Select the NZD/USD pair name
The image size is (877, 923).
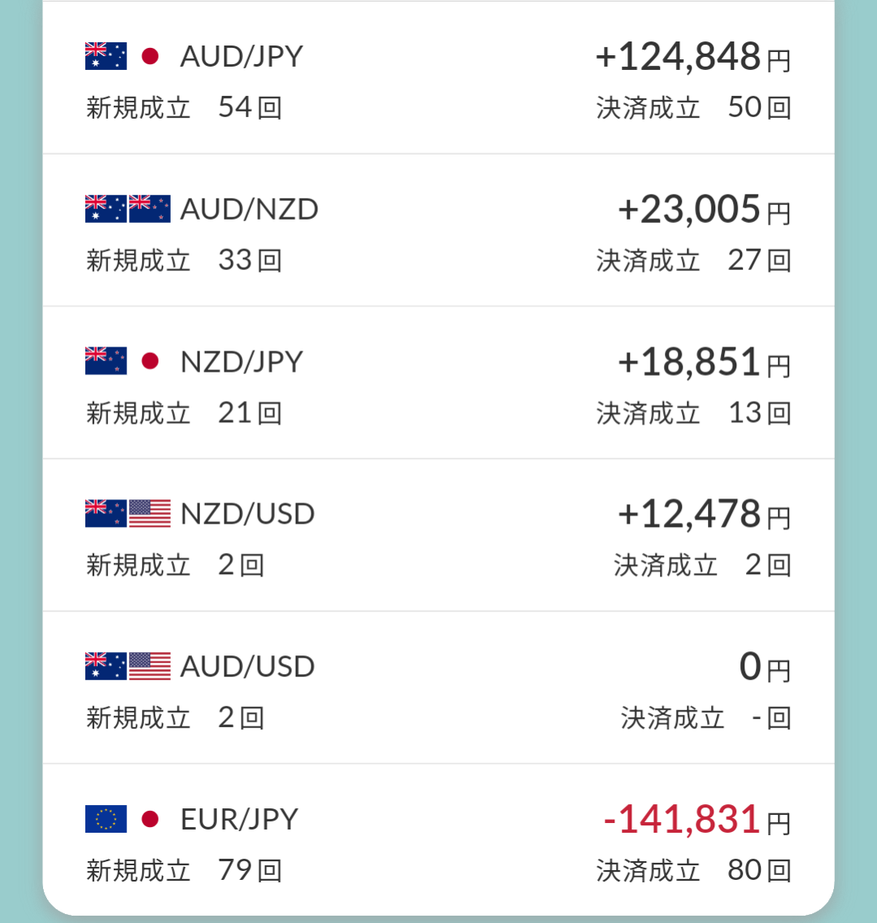(247, 514)
